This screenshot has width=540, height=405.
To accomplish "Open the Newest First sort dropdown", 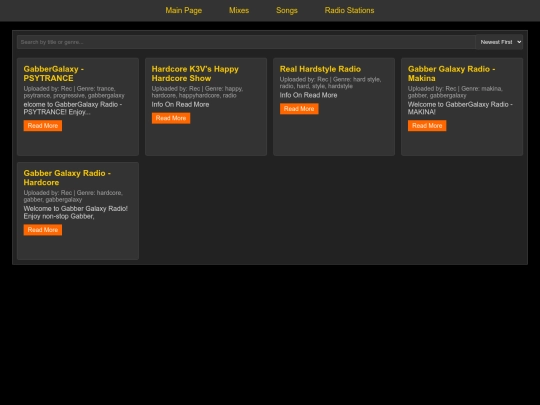I will pyautogui.click(x=499, y=42).
